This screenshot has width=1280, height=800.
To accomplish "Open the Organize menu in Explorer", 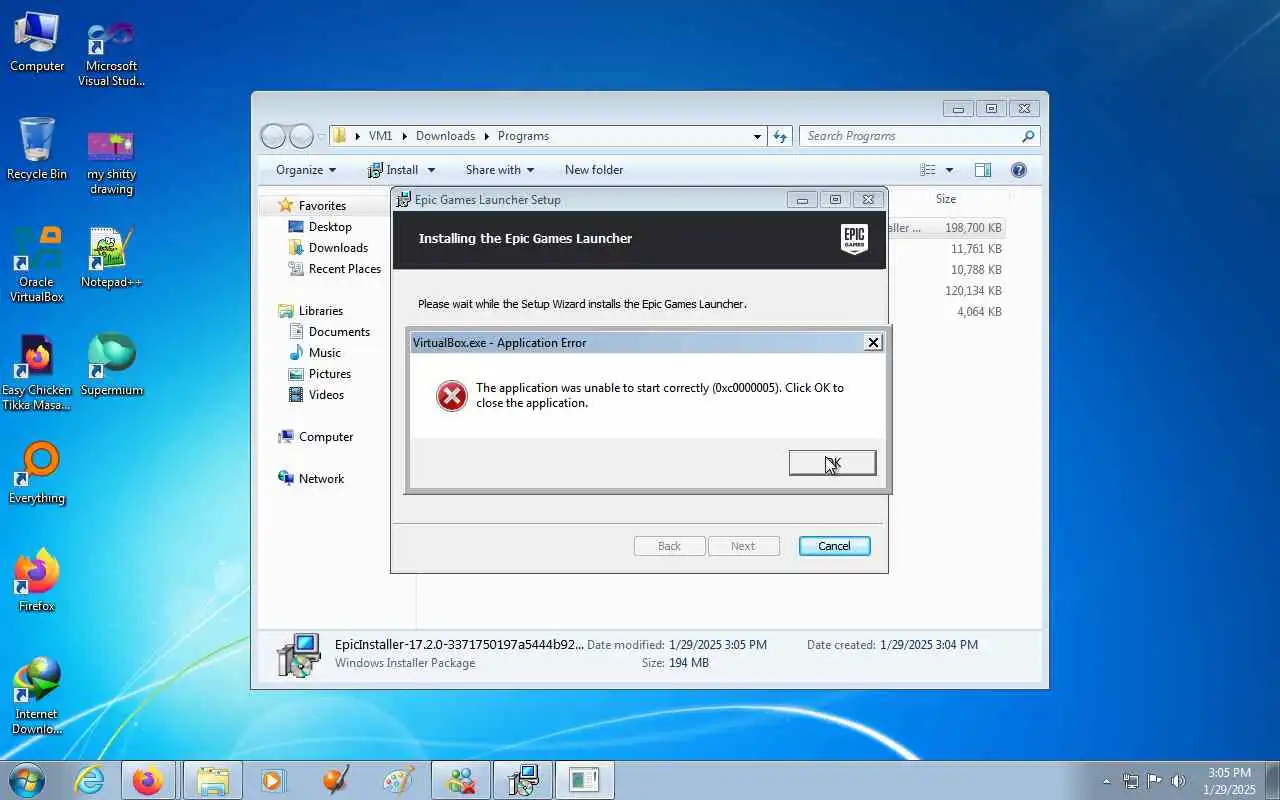I will (306, 170).
